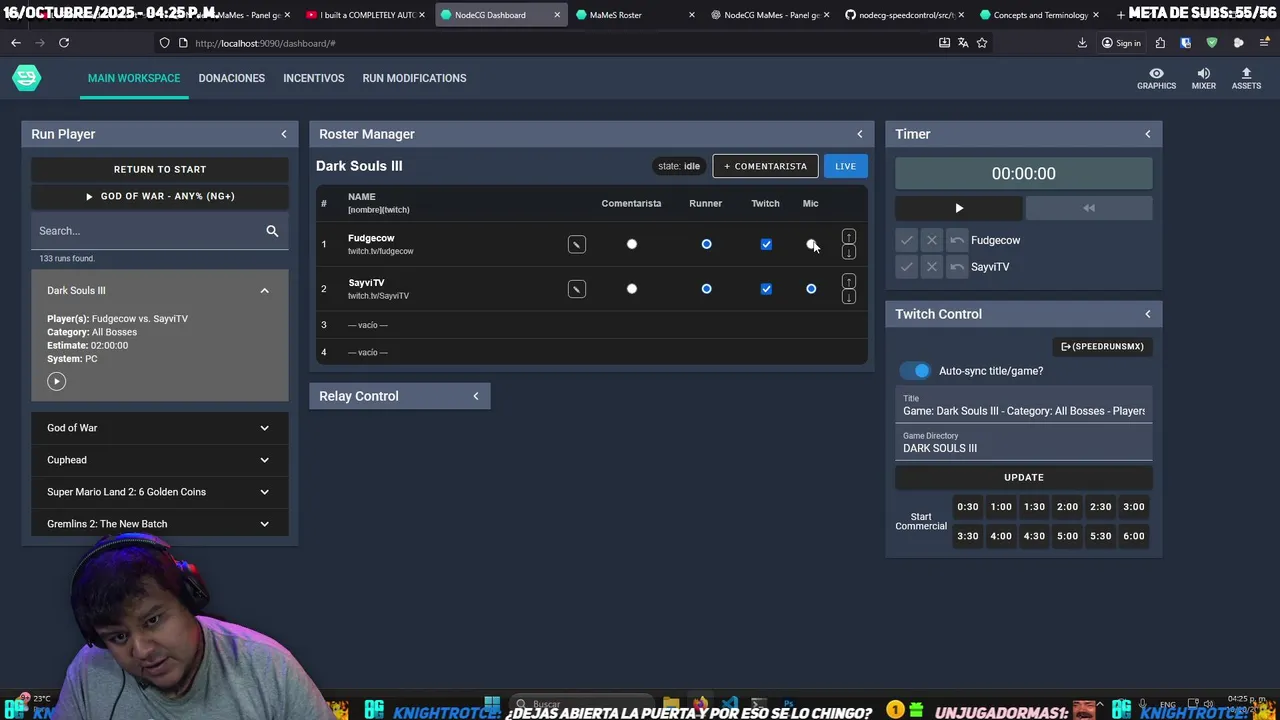Move SayviTV row up
Image resolution: width=1280 pixels, height=720 pixels.
tap(848, 282)
